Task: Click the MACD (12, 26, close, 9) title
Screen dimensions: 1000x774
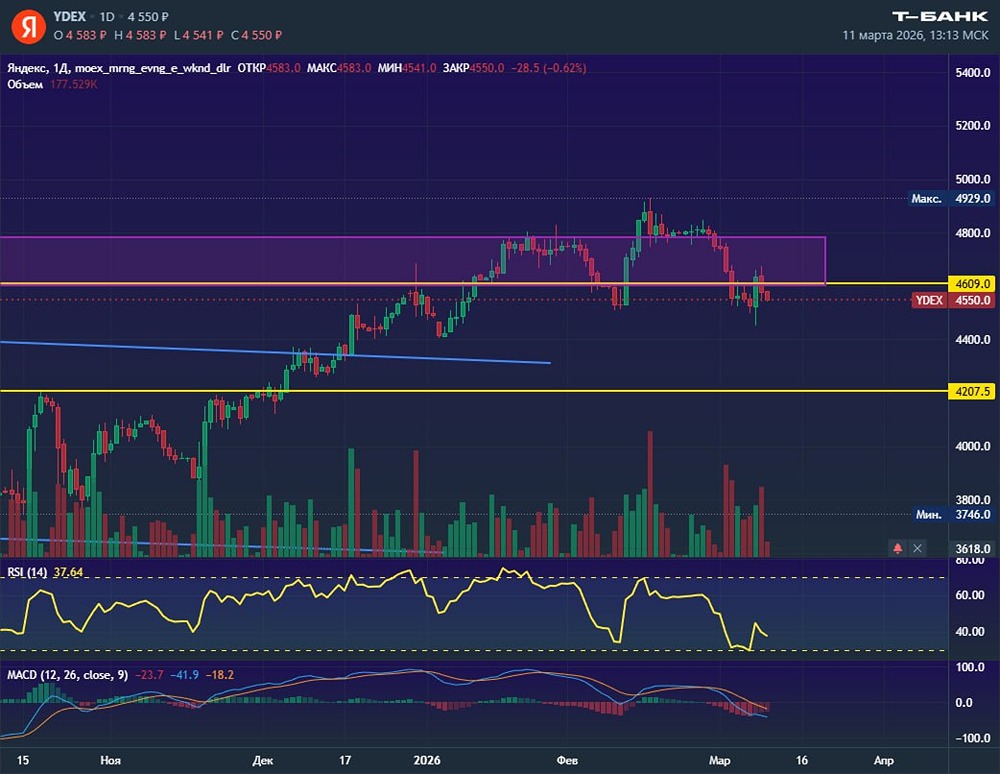Action: point(67,675)
